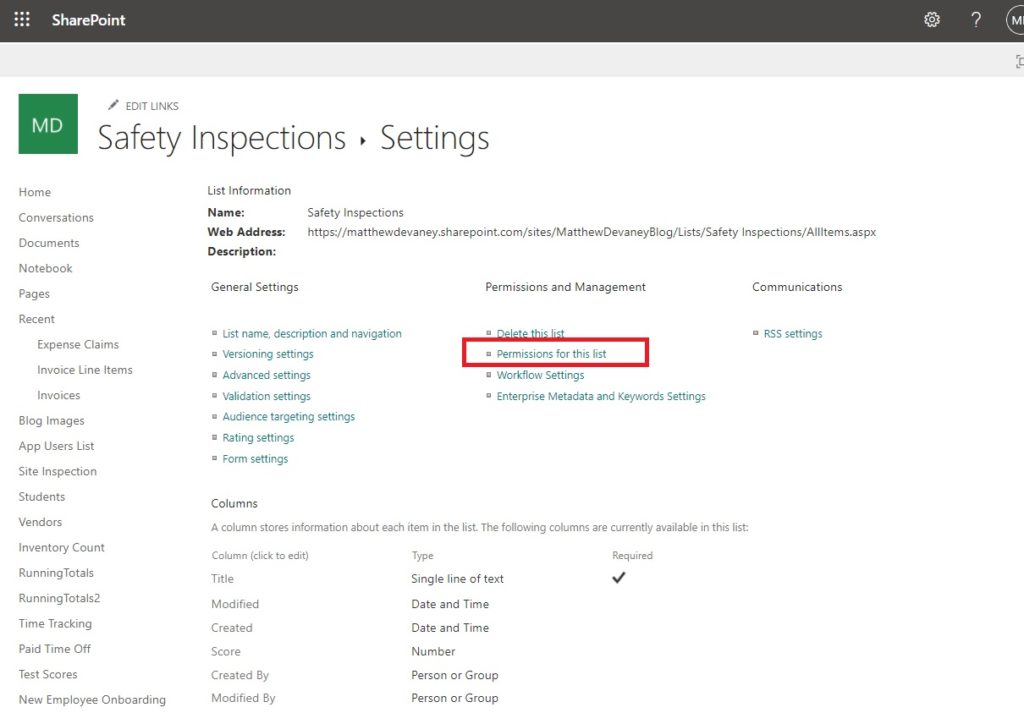Viewport: 1024px width, 713px height.
Task: Click the Number type cell for Score
Action: click(433, 652)
